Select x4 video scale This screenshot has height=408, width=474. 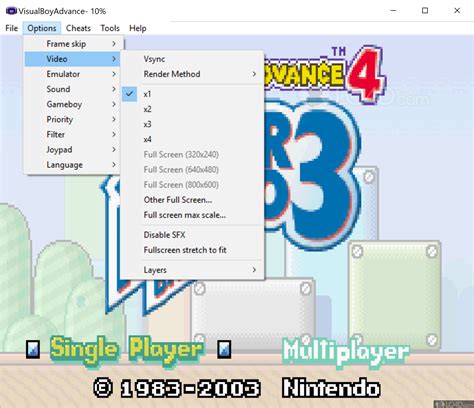192,139
